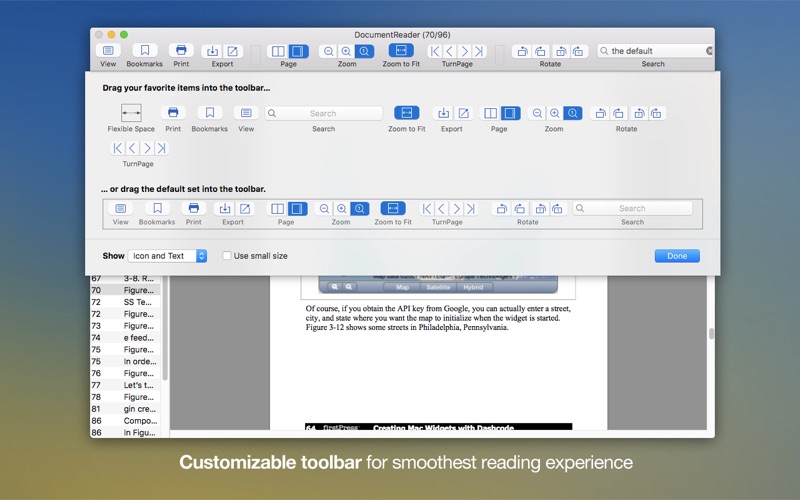
Task: Click the Flexible Space item in customization palette
Action: [131, 114]
